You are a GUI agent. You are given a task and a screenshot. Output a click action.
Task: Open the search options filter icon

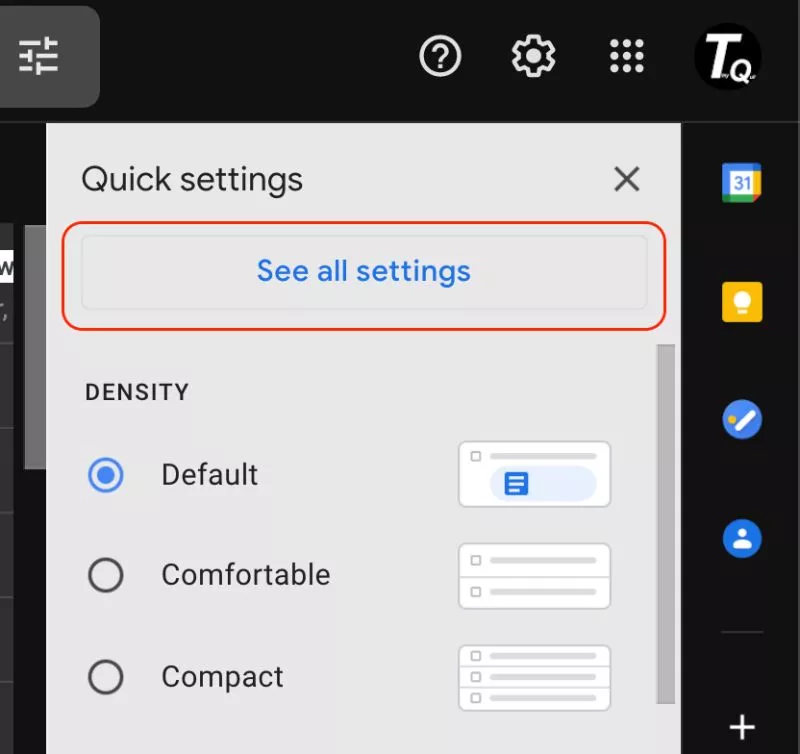coord(38,56)
